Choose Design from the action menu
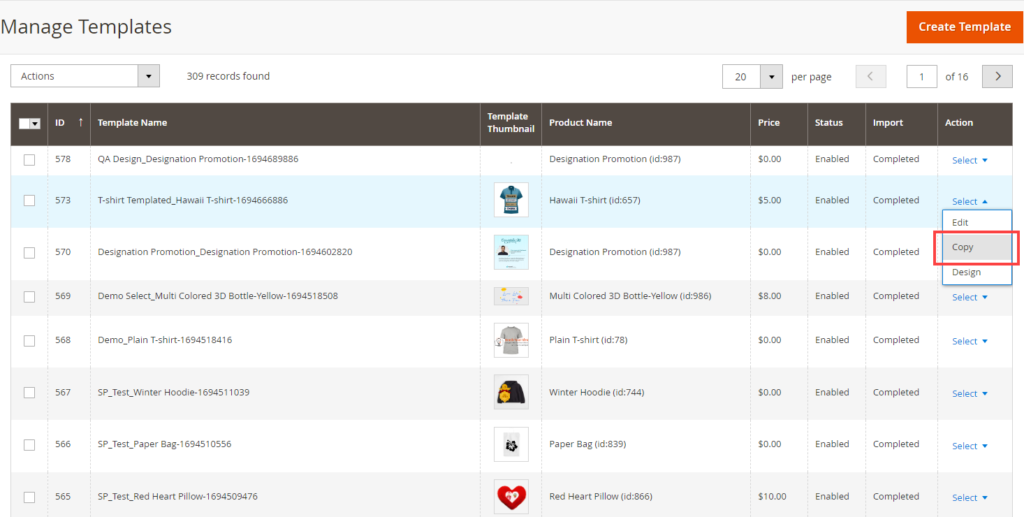 coord(966,272)
